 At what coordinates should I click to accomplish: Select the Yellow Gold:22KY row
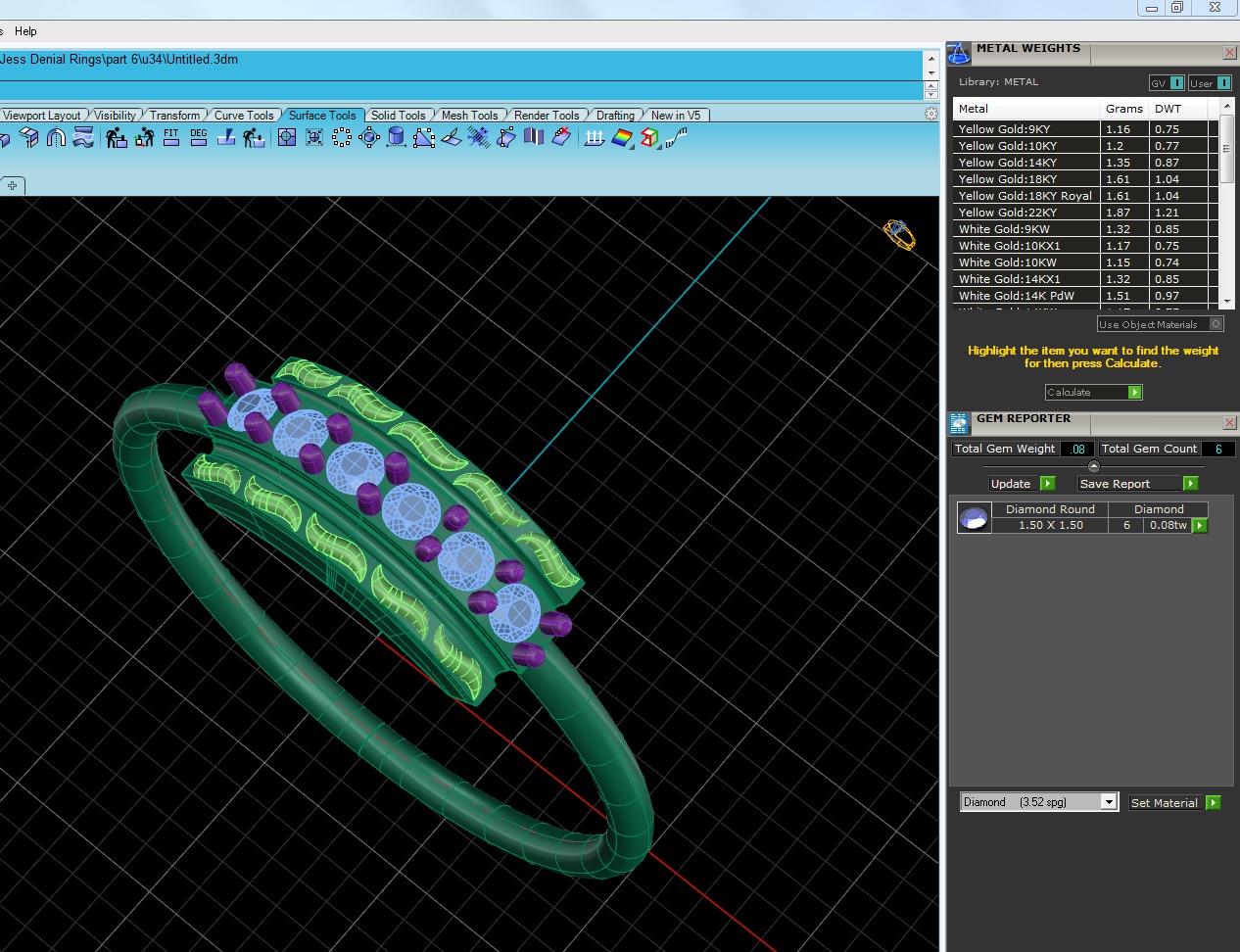pos(1086,213)
